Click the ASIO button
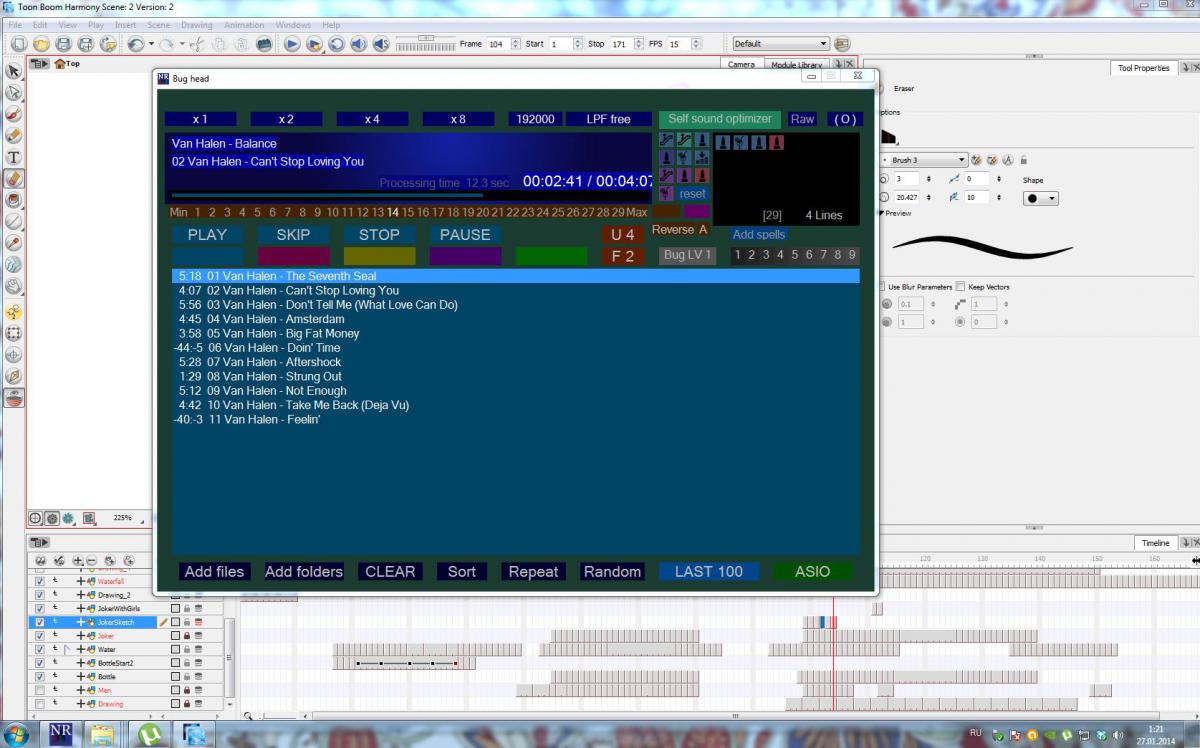 tap(812, 572)
